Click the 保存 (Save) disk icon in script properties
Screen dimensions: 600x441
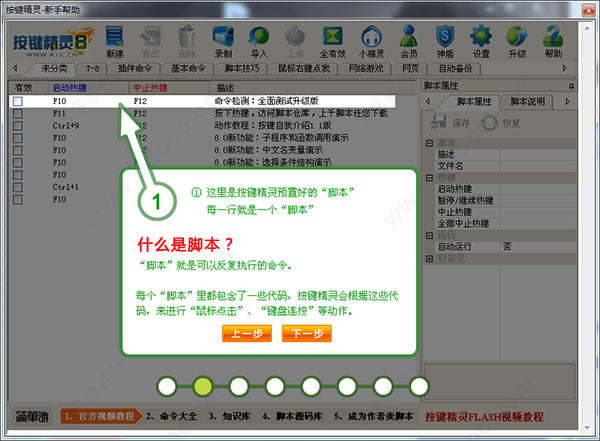coord(450,123)
